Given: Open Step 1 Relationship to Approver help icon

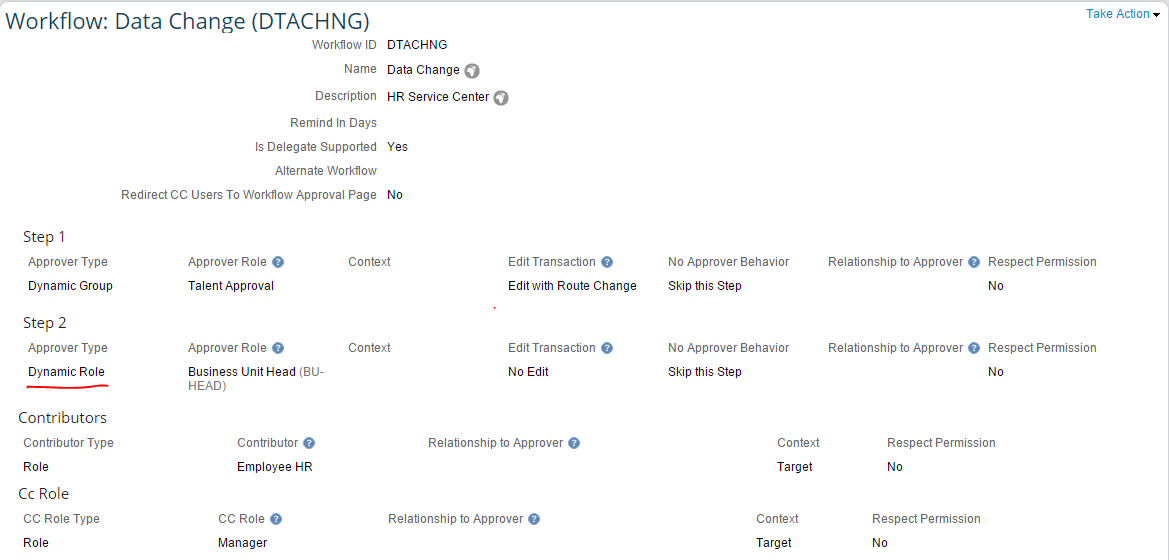Looking at the screenshot, I should pos(974,262).
